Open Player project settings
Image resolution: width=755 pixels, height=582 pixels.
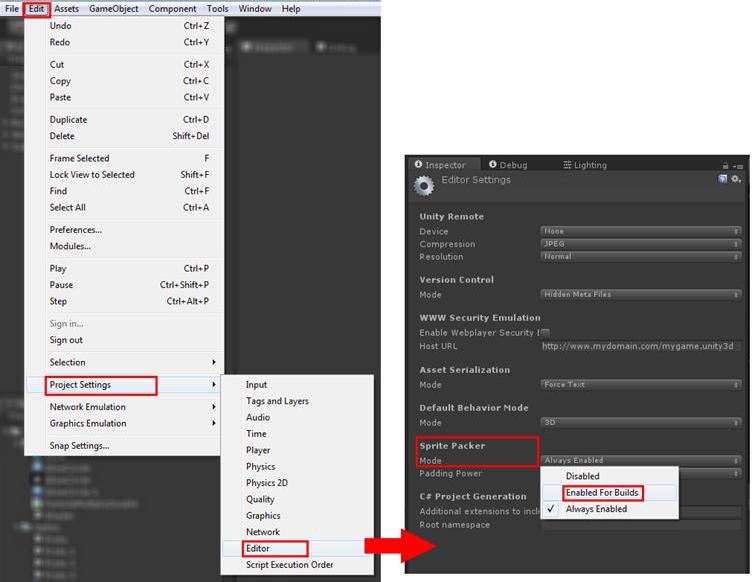[297, 450]
